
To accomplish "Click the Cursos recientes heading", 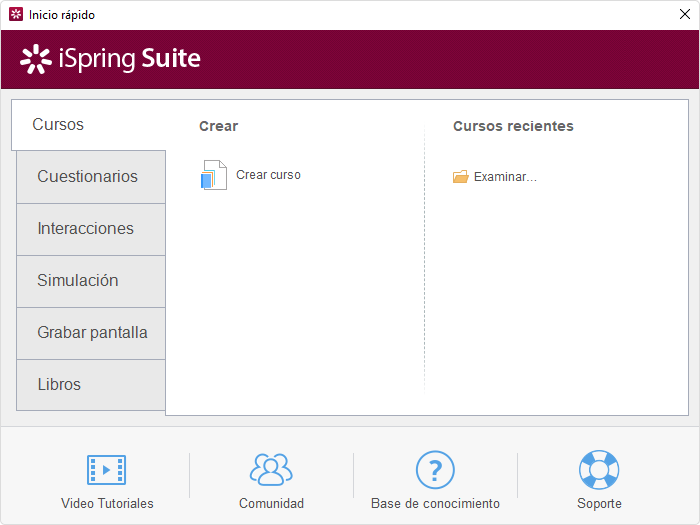I will click(513, 126).
